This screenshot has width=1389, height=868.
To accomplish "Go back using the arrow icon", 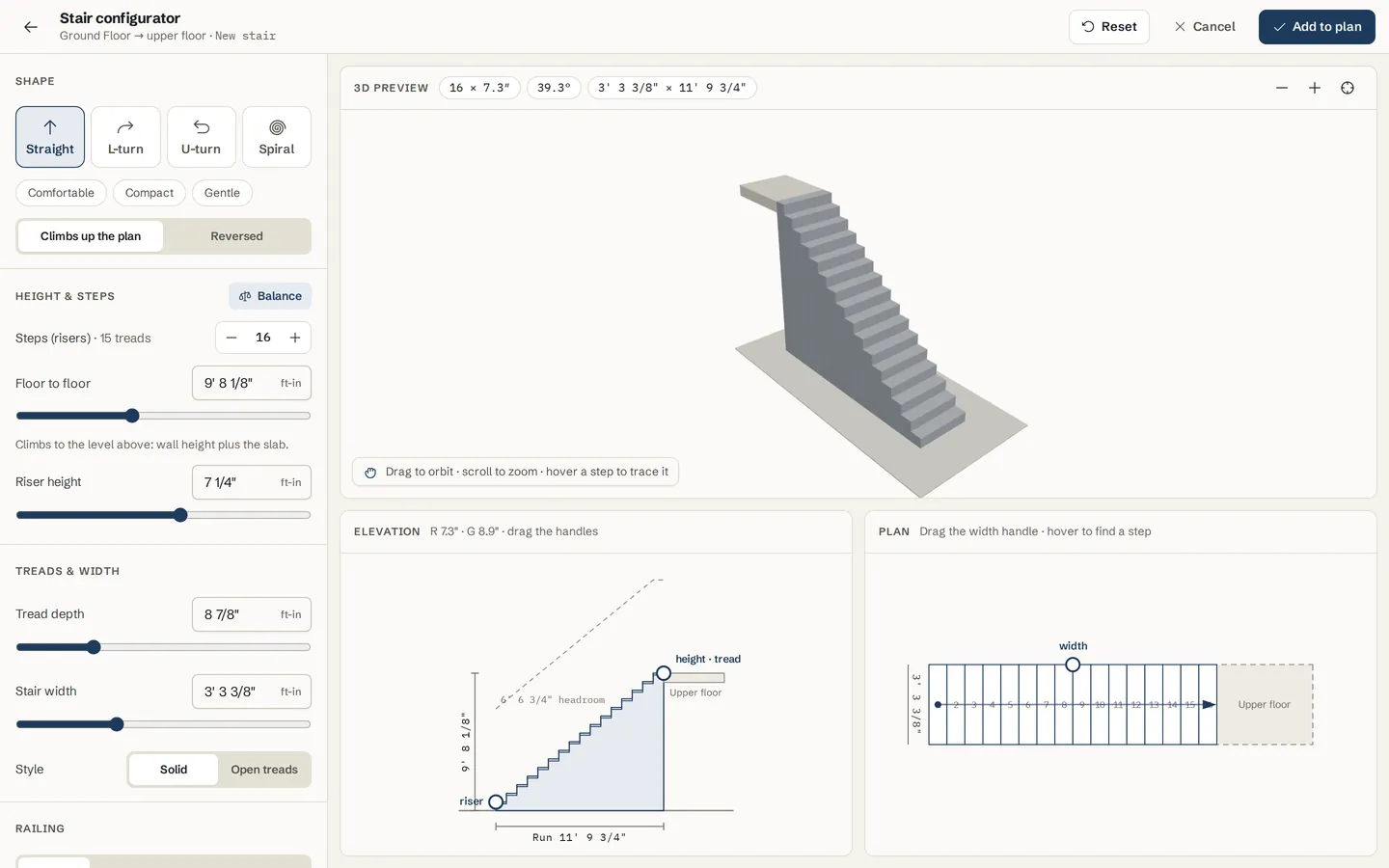I will [31, 27].
